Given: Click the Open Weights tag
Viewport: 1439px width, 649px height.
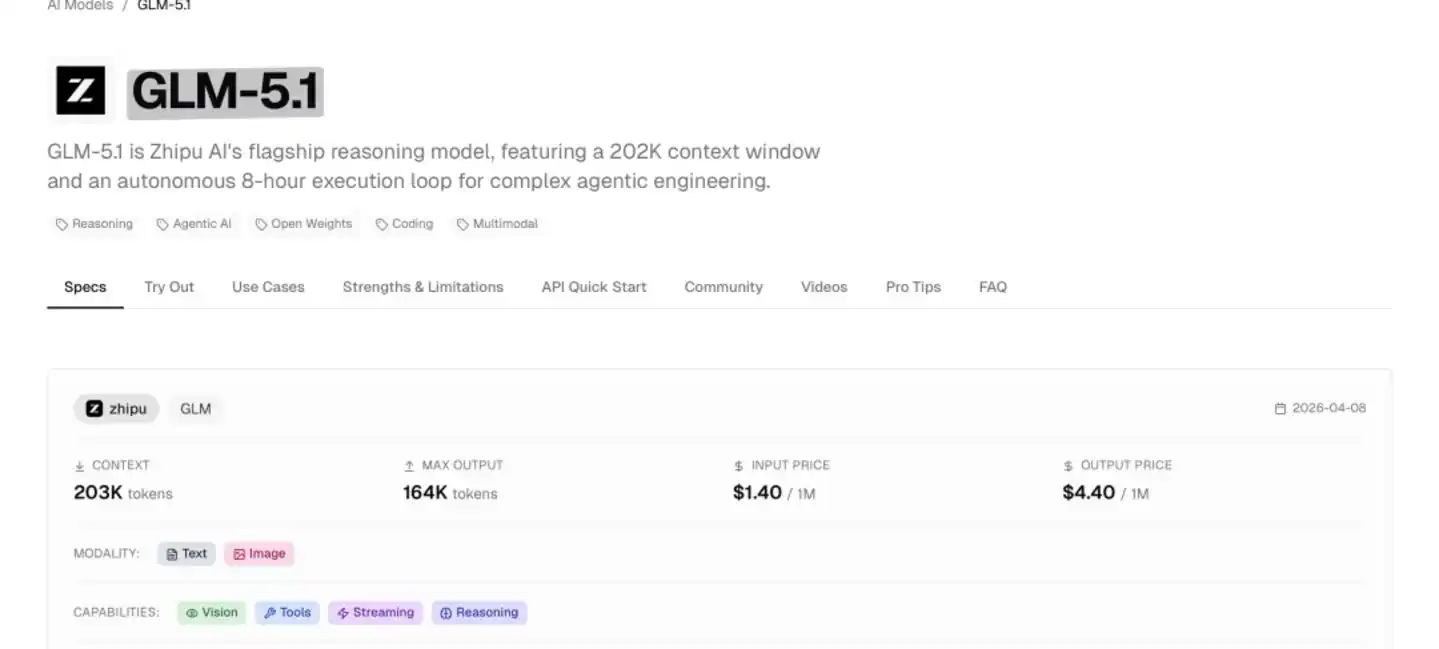Looking at the screenshot, I should (303, 224).
